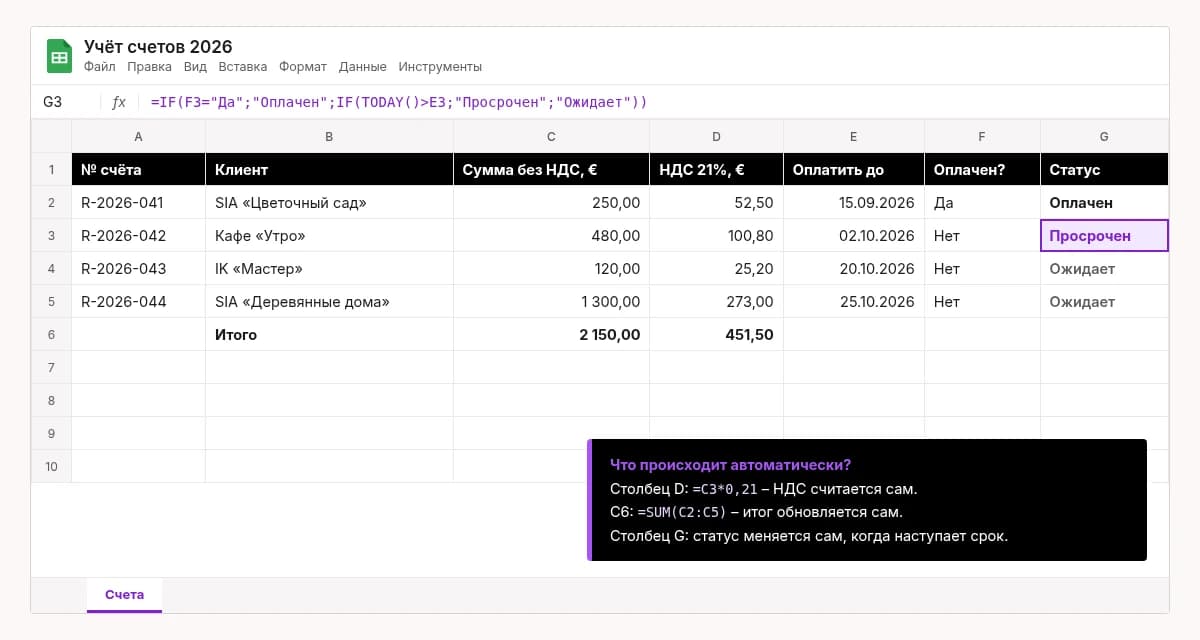
Task: Select client cell Кафе «Утро»
Action: 329,236
